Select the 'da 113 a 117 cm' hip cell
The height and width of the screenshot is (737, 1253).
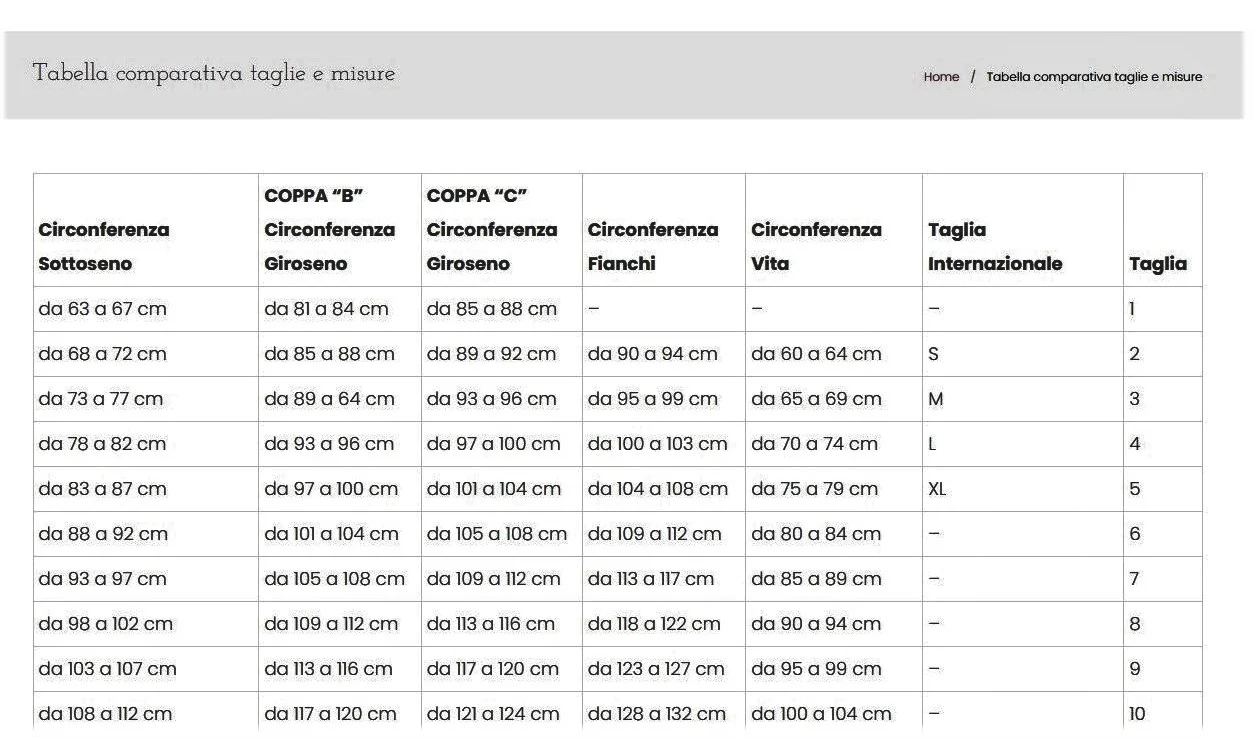pyautogui.click(x=650, y=579)
